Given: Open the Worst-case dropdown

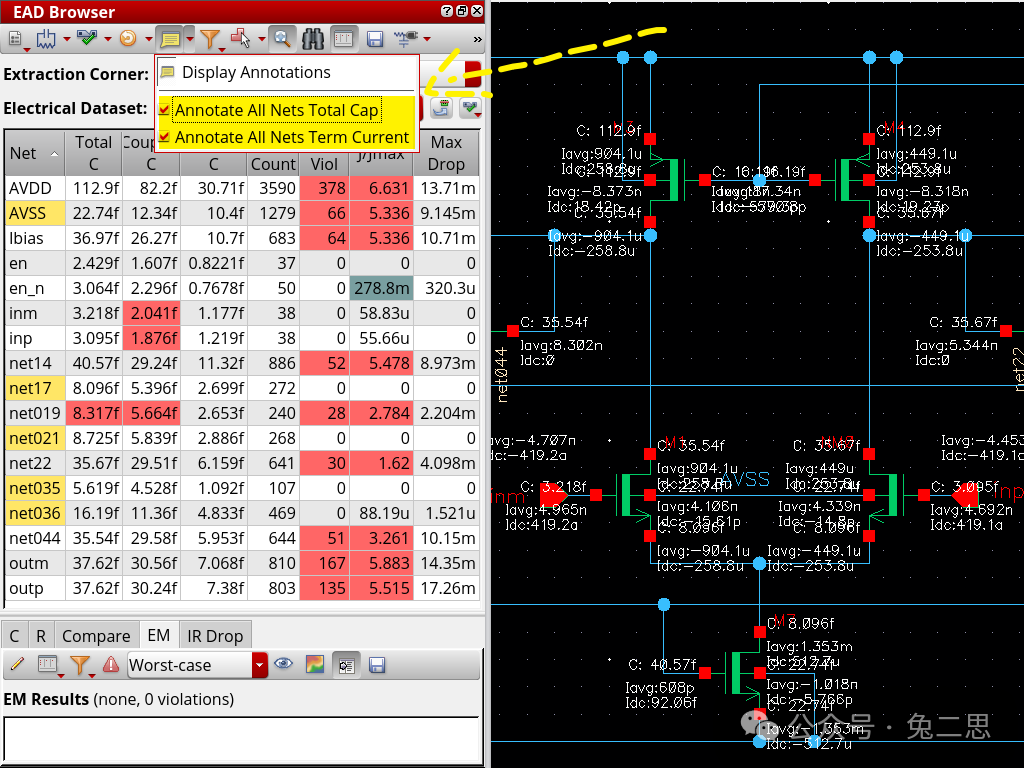Looking at the screenshot, I should tap(260, 665).
